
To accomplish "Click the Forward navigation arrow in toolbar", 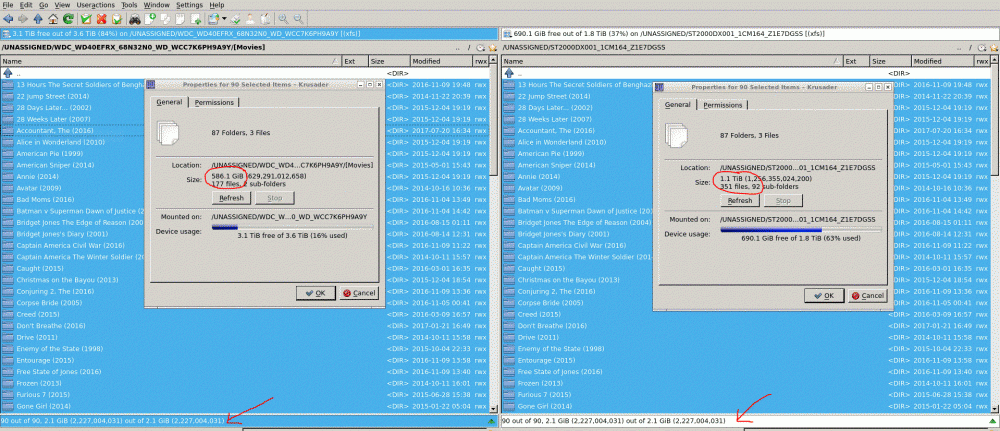I will tap(23, 18).
